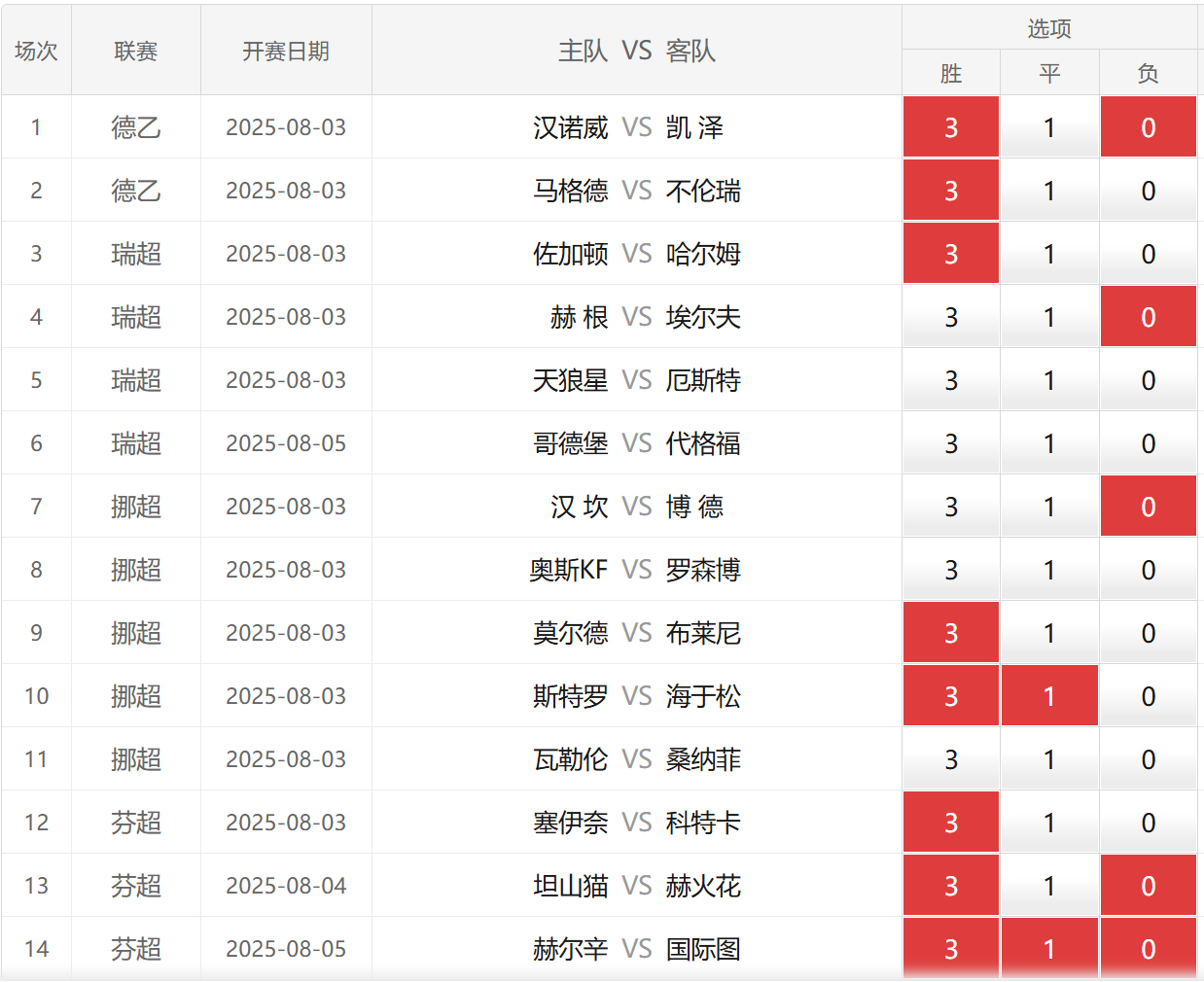This screenshot has height=982, width=1204.
Task: Click date 2025-08-04 in row 13
Action: click(286, 886)
